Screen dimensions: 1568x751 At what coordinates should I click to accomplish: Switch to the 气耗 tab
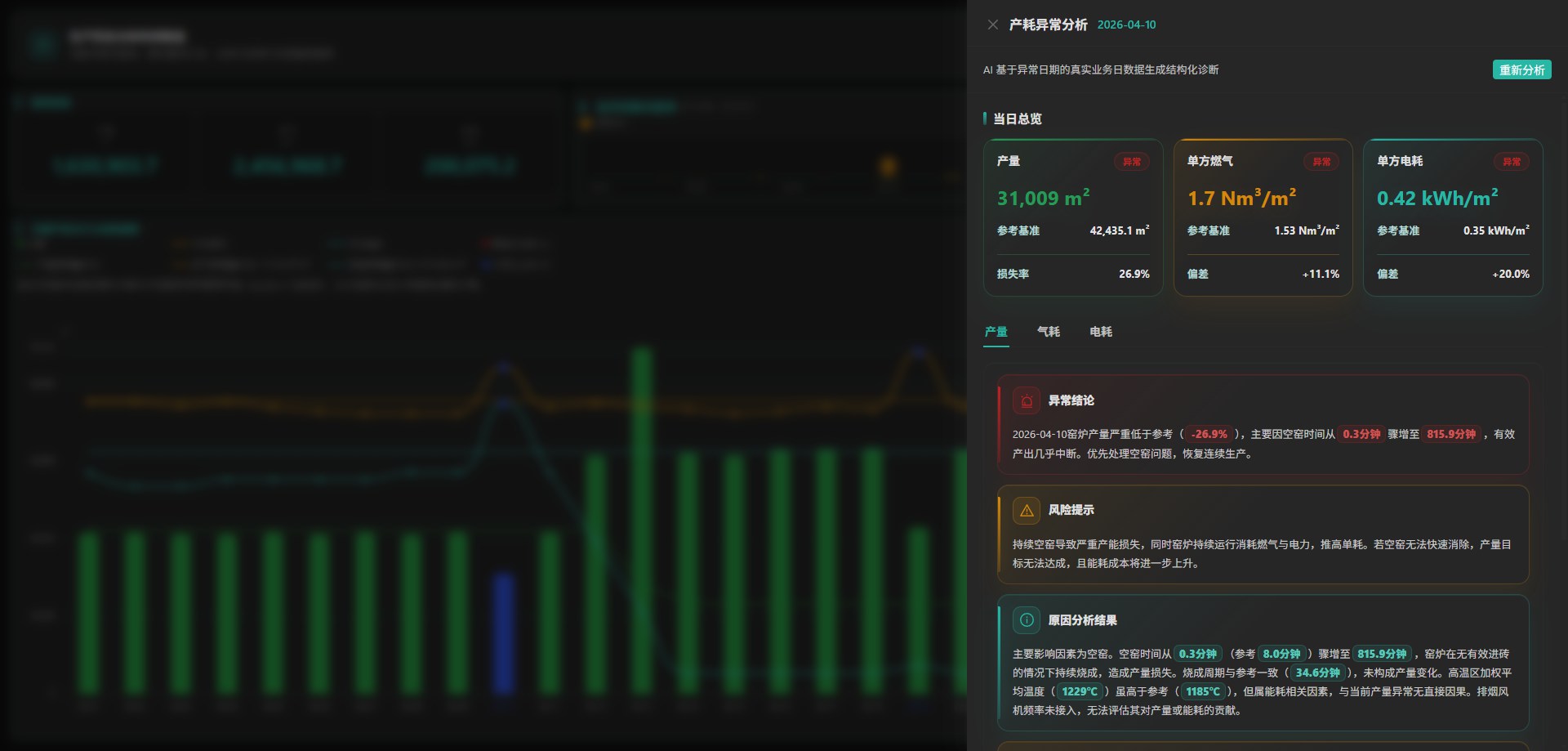pos(1049,332)
